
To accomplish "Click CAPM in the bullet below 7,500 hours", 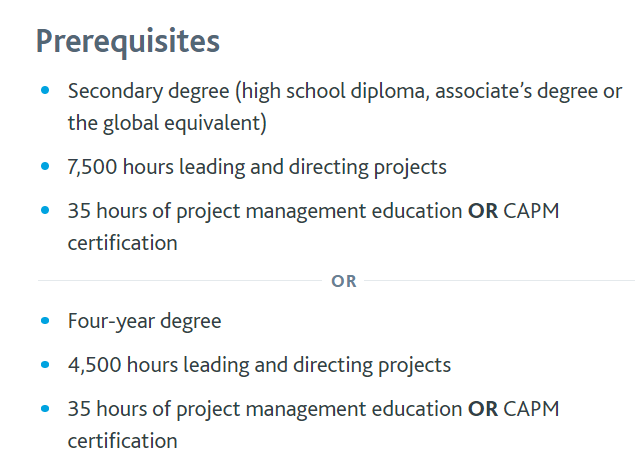I will pos(531,211).
